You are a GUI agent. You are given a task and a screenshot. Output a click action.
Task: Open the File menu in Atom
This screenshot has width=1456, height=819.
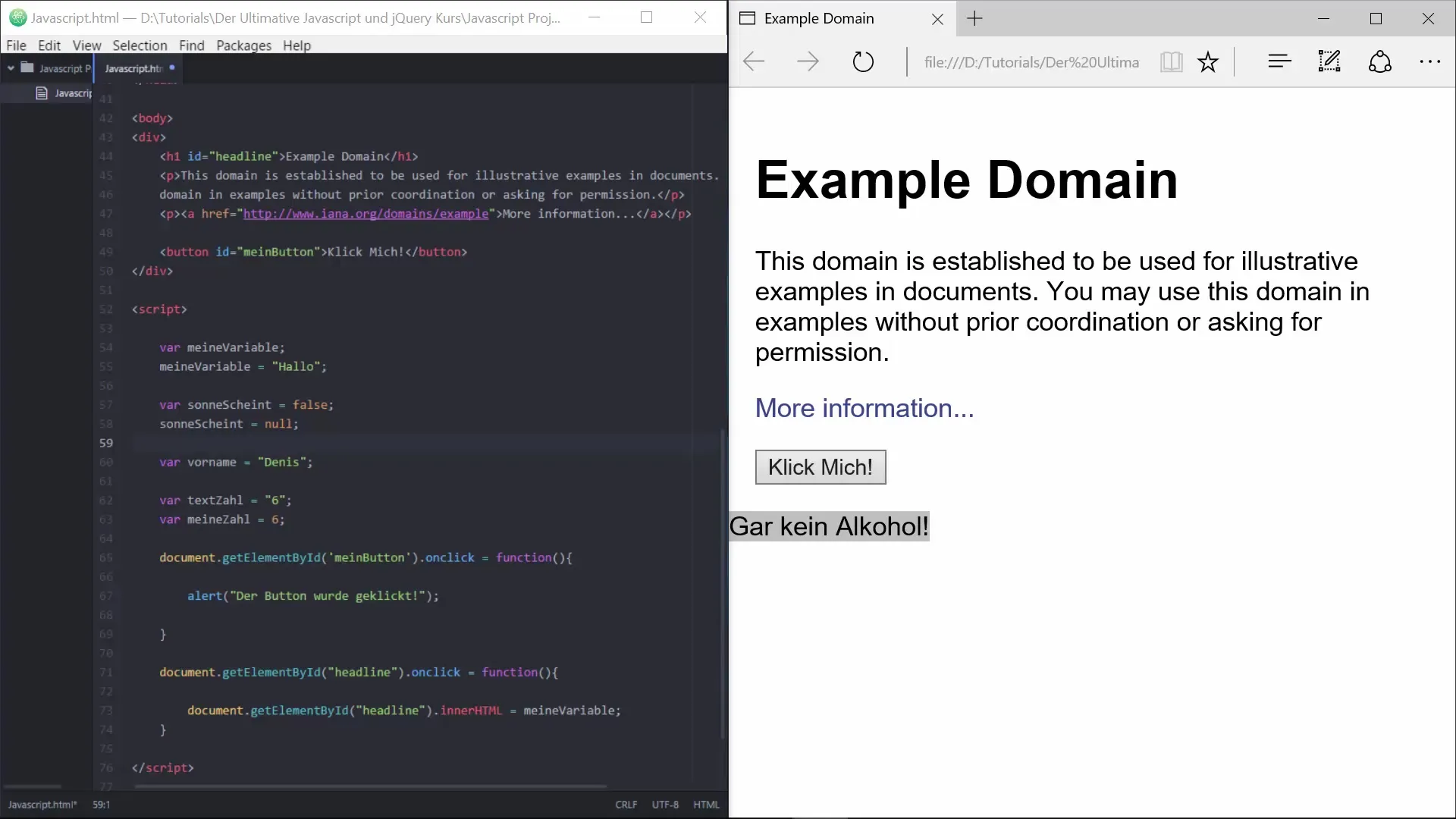click(x=16, y=45)
